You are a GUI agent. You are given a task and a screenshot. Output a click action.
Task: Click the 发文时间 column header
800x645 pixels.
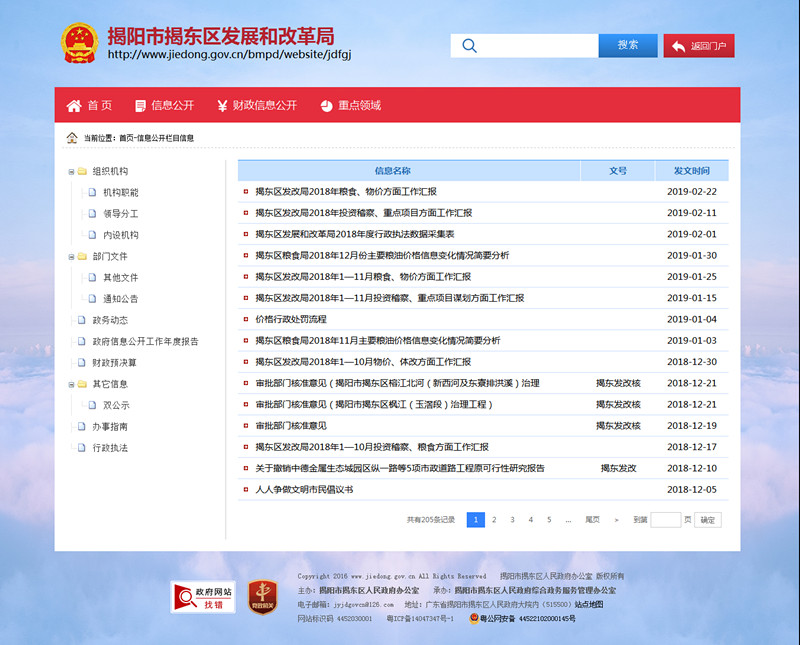[692, 171]
